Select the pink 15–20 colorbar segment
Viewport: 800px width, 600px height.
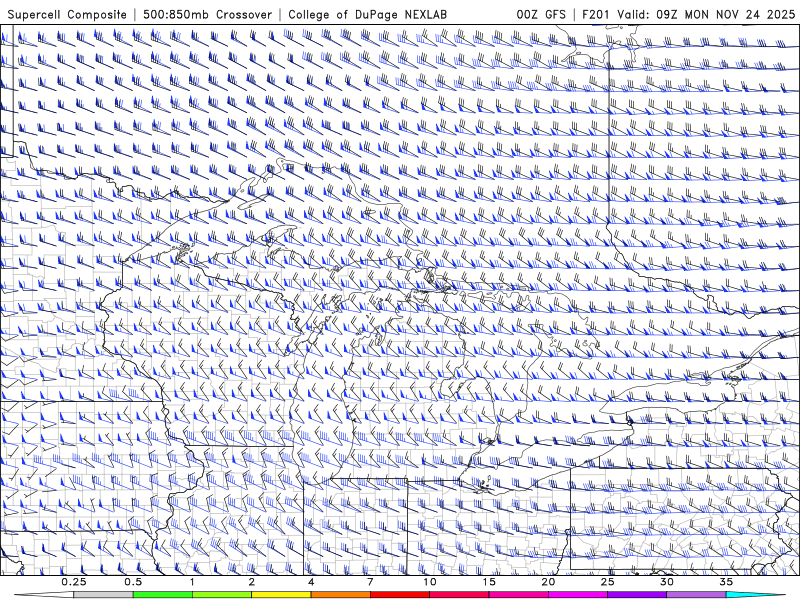[518, 595]
